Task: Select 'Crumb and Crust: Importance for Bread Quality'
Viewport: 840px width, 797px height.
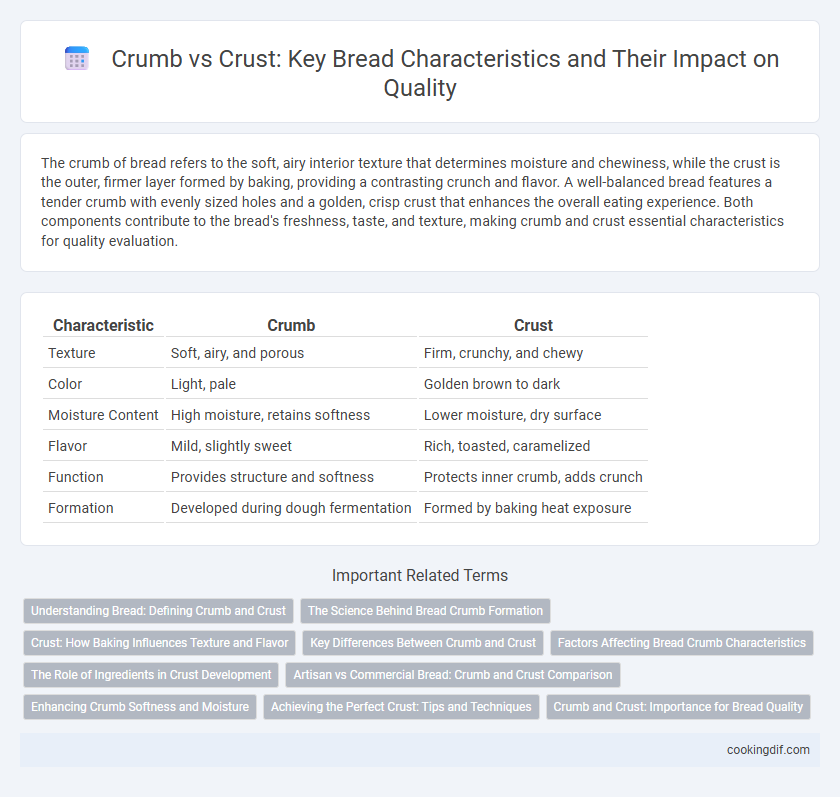Action: point(678,707)
